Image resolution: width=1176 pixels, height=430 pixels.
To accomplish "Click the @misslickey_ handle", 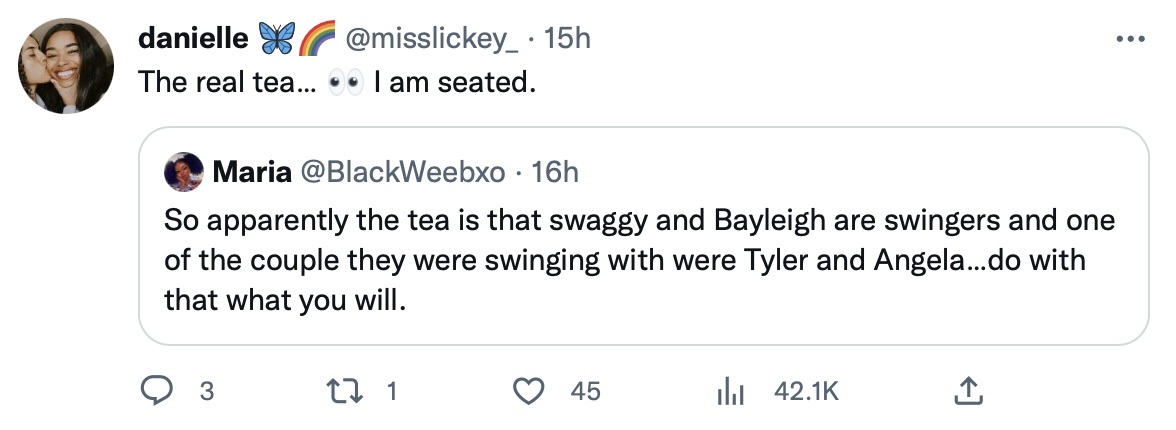I will (432, 38).
